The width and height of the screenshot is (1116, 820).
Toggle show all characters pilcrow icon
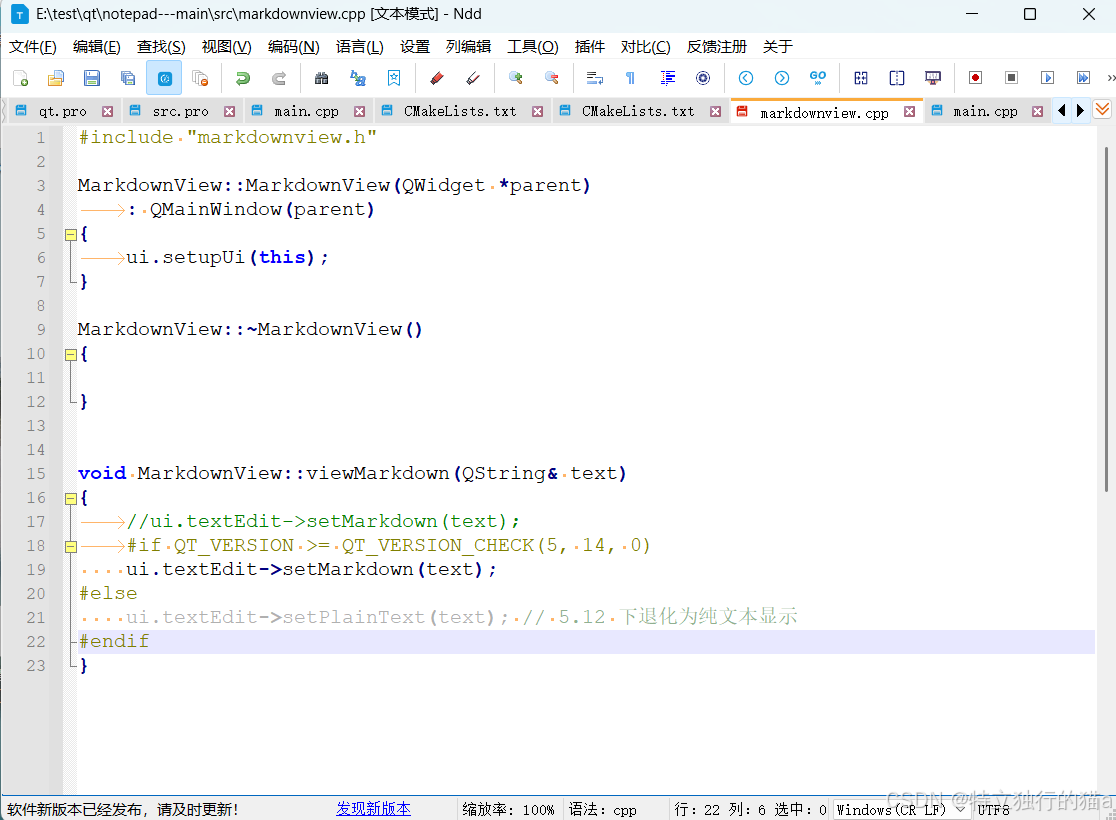coord(631,78)
